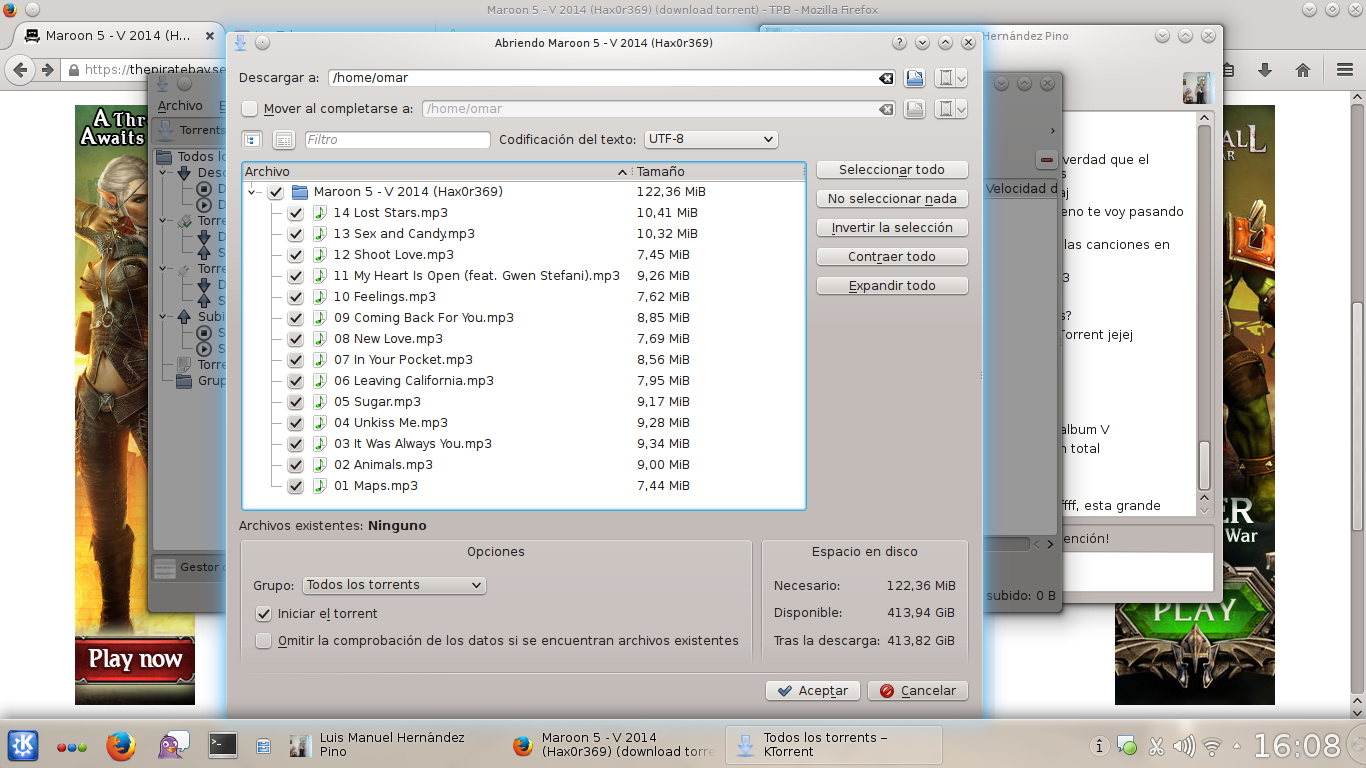This screenshot has height=768, width=1366.
Task: Click the info notifications tray icon
Action: pyautogui.click(x=1099, y=746)
